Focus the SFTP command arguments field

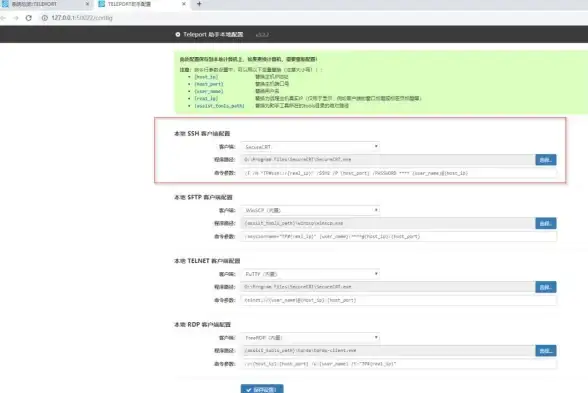(399, 237)
